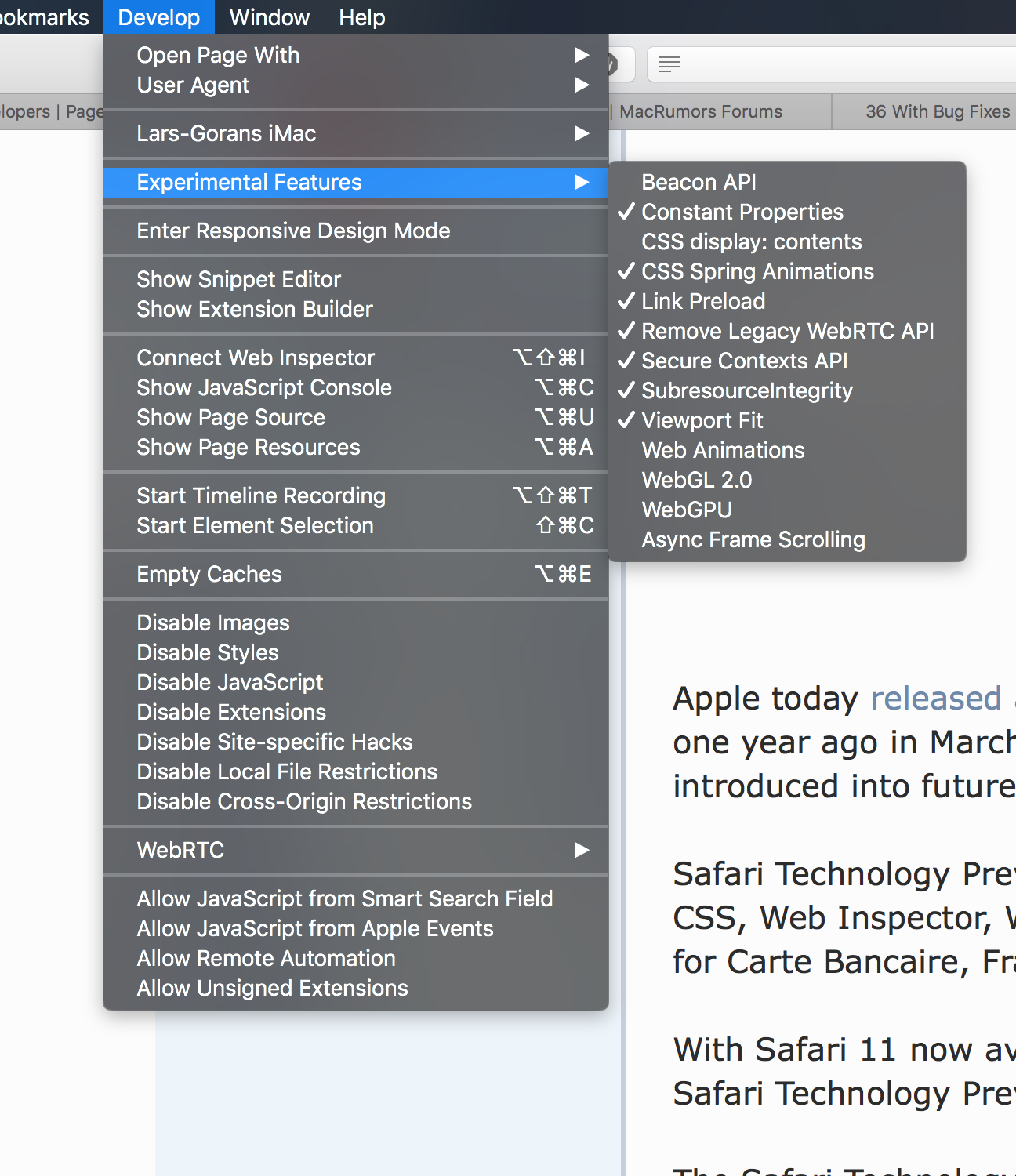Choose Disable Extensions
The image size is (1016, 1176).
coord(356,712)
